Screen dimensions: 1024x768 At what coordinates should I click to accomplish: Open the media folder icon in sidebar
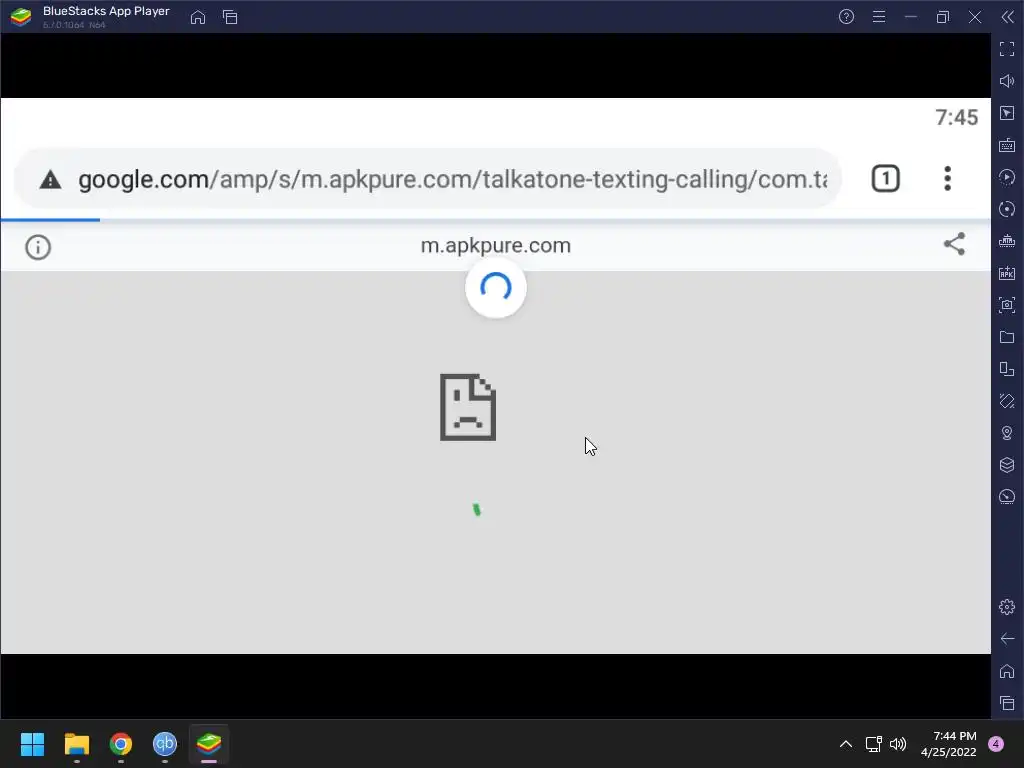(1007, 337)
